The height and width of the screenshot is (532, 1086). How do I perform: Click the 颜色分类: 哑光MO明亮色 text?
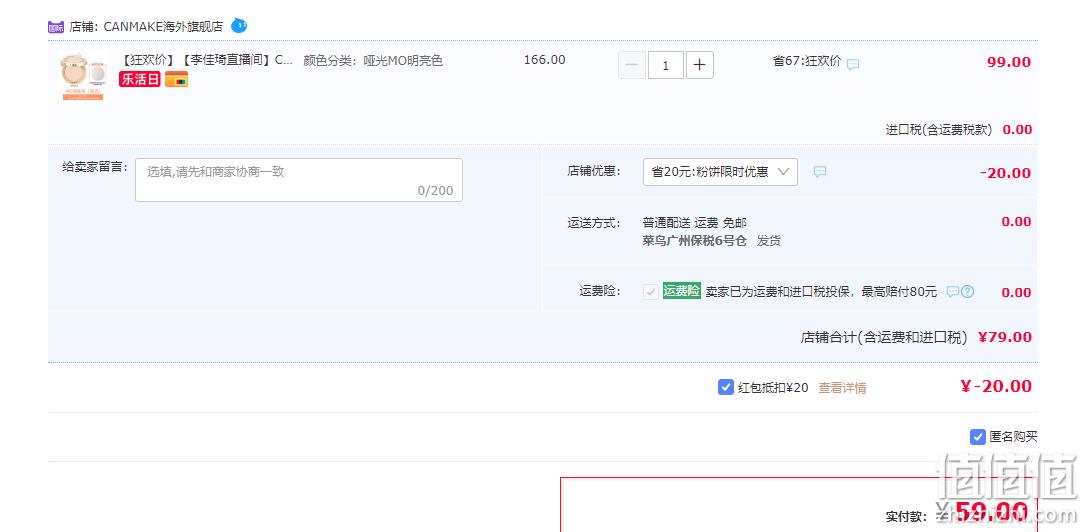click(373, 60)
